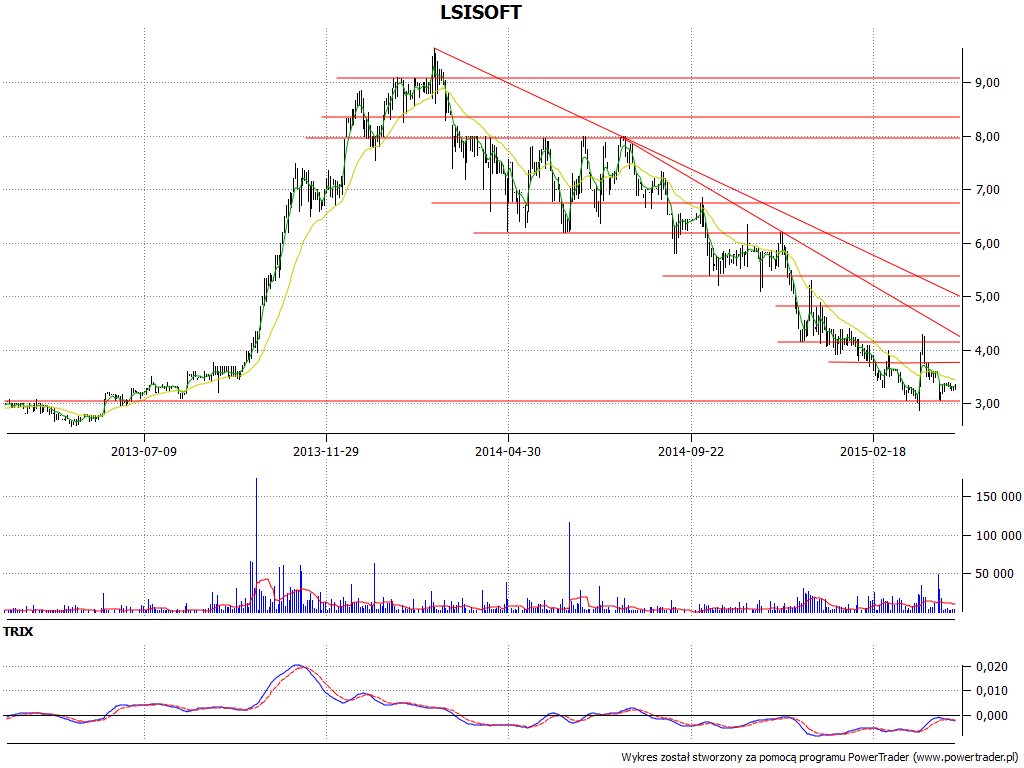Click the 2014-09-22 date label
Image resolution: width=1024 pixels, height=768 pixels.
tap(691, 451)
